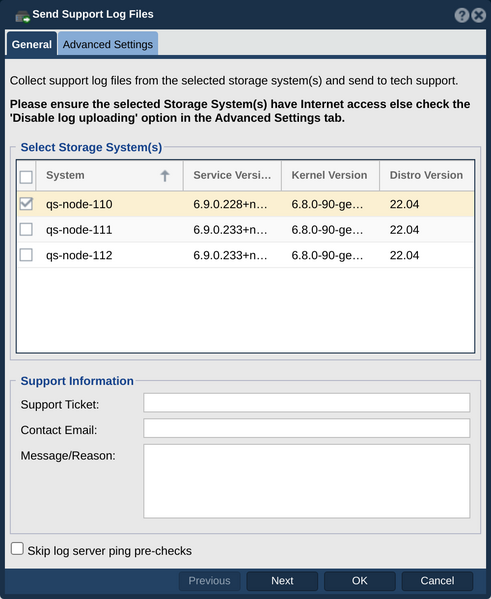
Task: Close the Send Support Log Files dialog
Action: [478, 15]
